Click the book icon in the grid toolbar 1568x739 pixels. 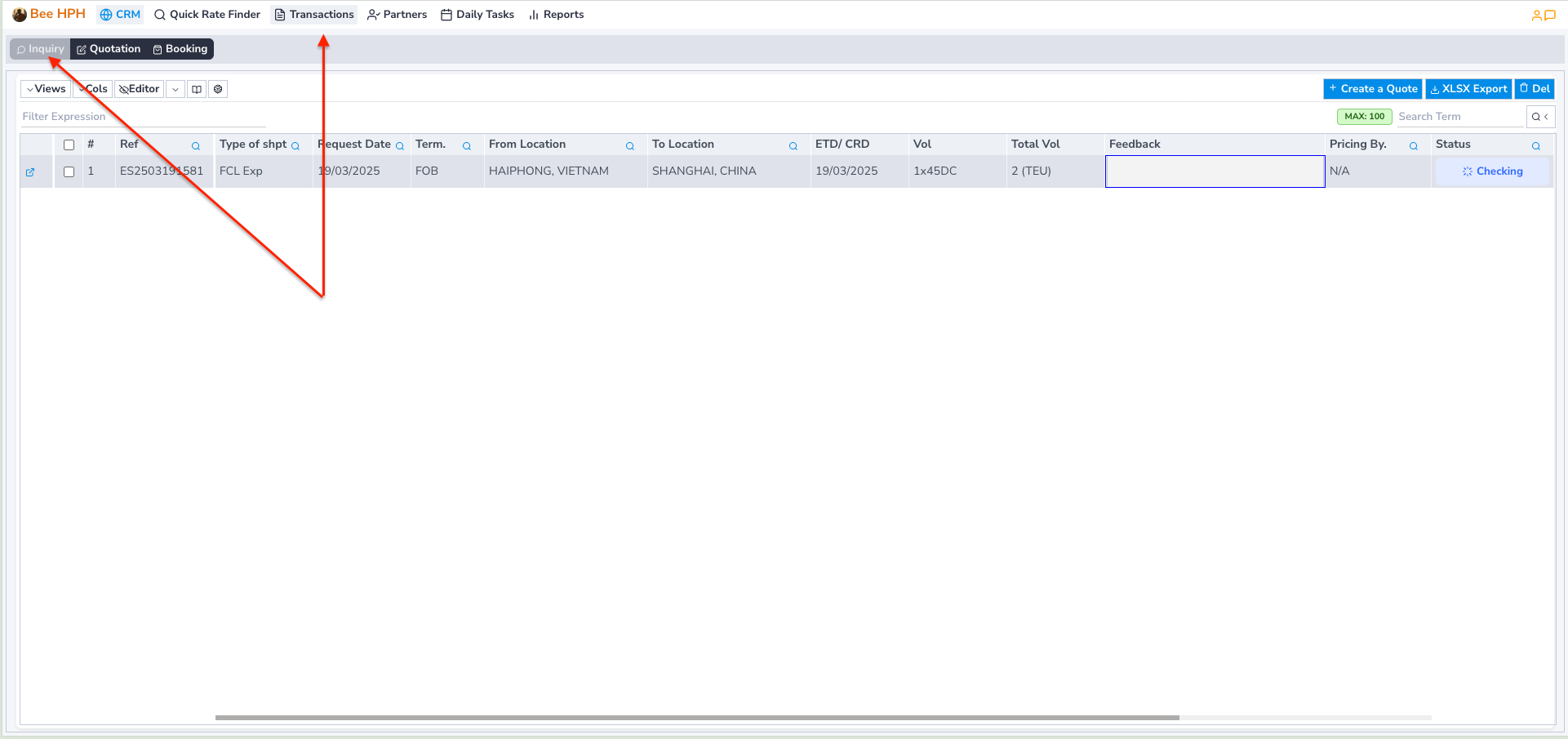[197, 88]
